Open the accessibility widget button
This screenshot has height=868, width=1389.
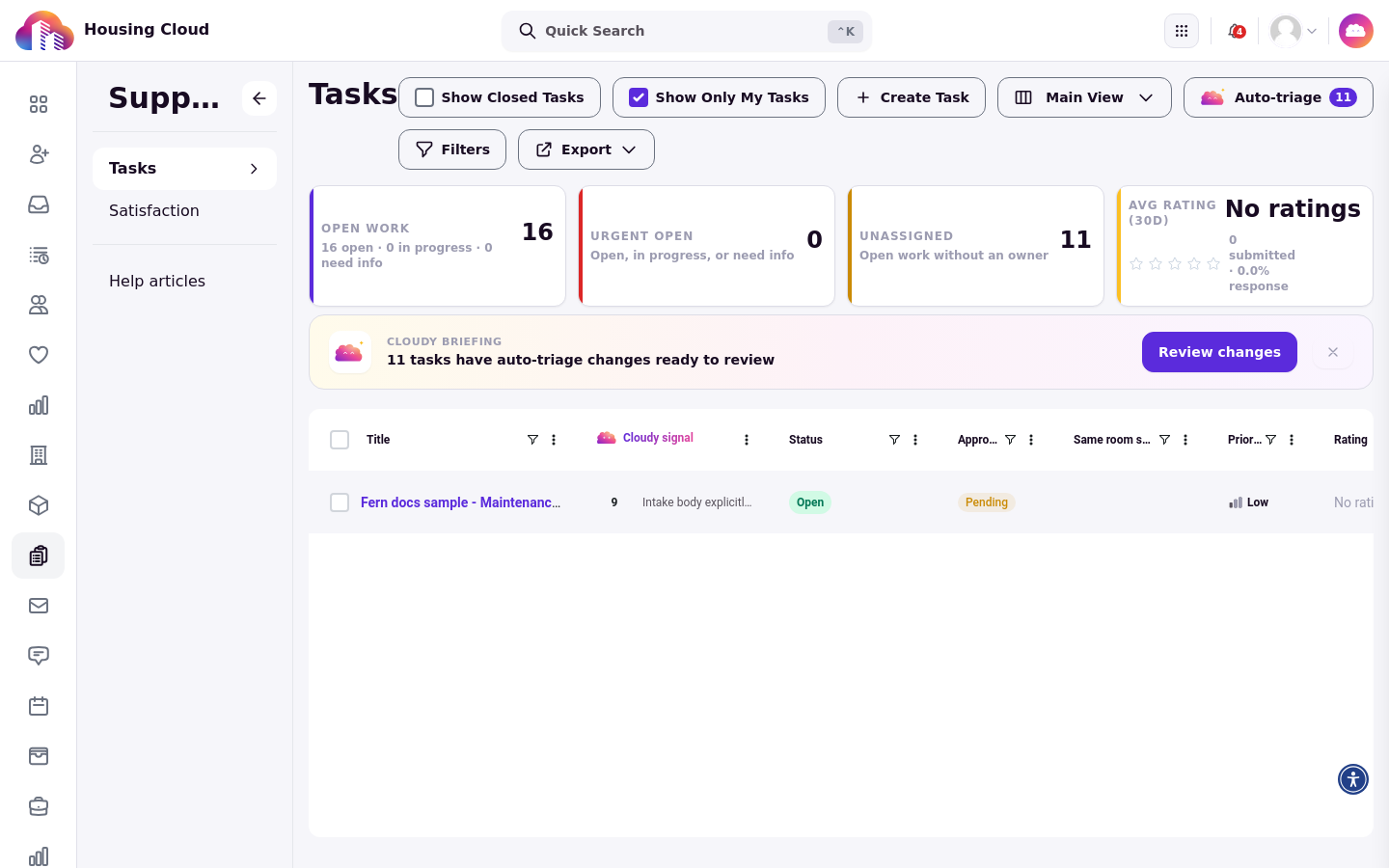(x=1353, y=779)
